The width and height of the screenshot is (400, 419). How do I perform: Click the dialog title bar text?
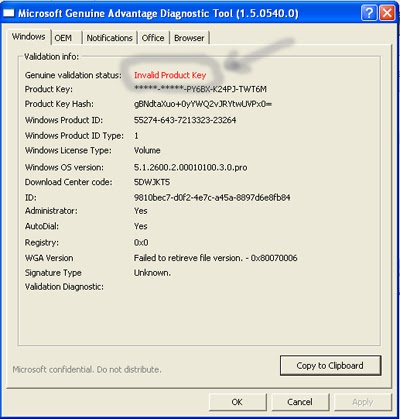point(158,13)
